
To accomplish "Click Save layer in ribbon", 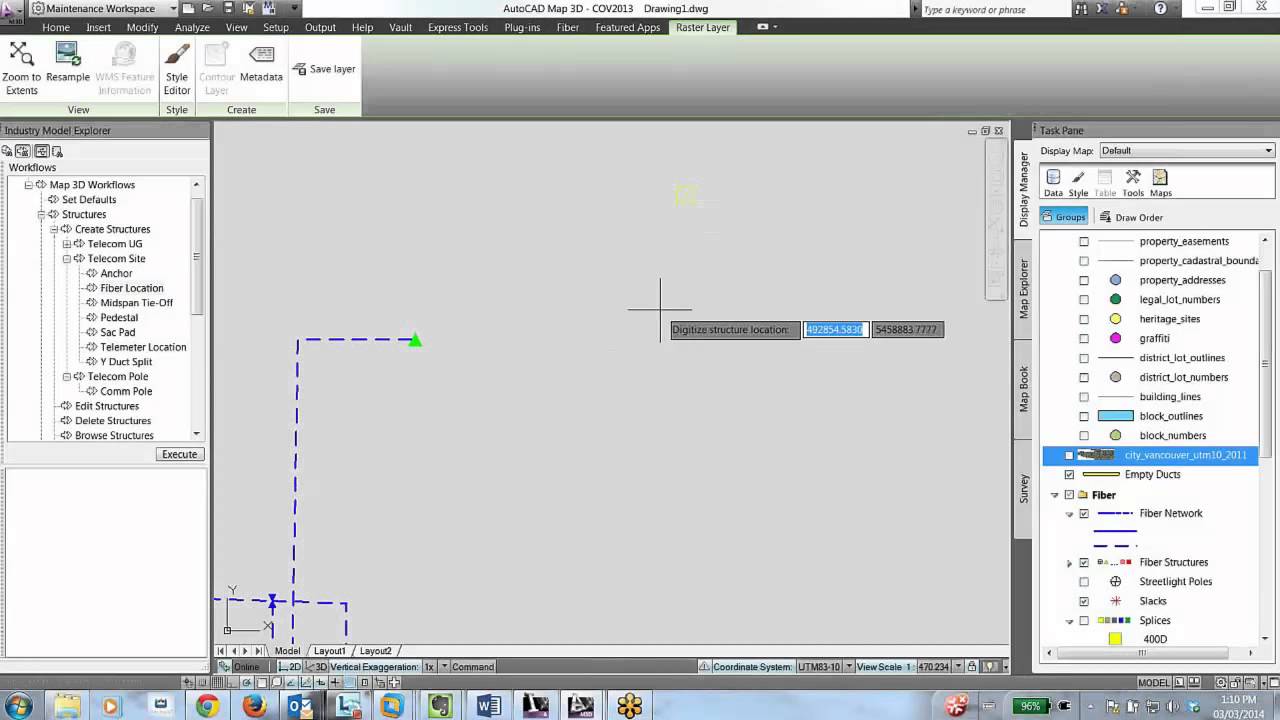I will [x=324, y=69].
